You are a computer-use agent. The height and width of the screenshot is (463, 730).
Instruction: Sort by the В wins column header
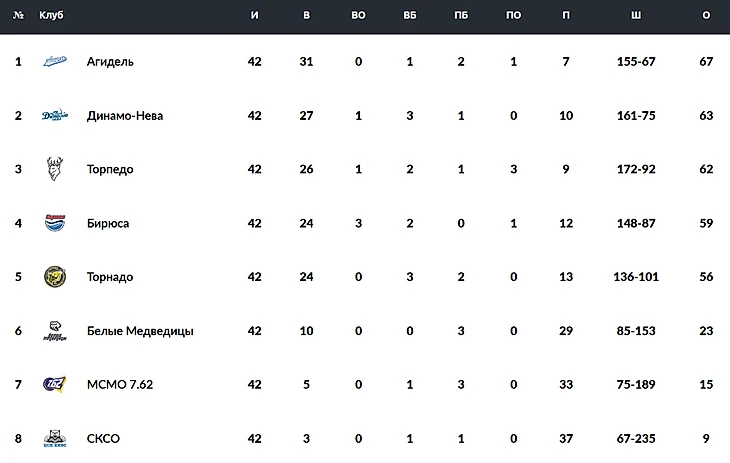click(307, 16)
